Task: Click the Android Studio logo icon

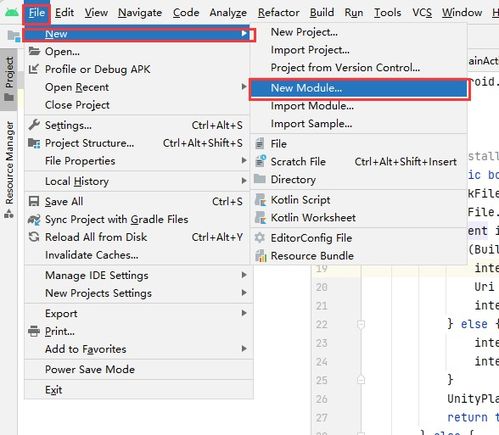Action: point(12,13)
